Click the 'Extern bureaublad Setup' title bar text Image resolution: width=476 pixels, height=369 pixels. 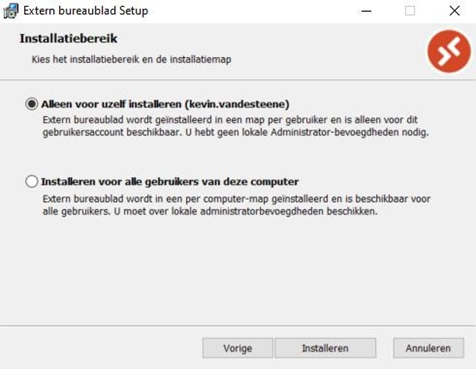pyautogui.click(x=86, y=11)
